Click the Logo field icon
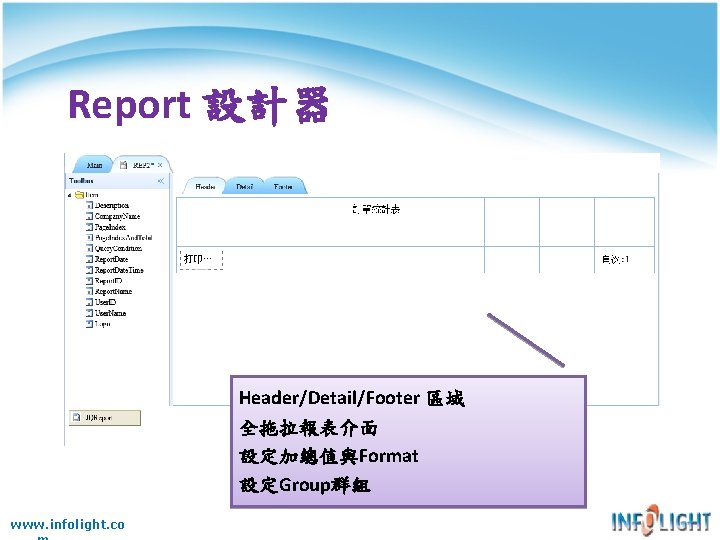The height and width of the screenshot is (540, 720). pyautogui.click(x=90, y=324)
